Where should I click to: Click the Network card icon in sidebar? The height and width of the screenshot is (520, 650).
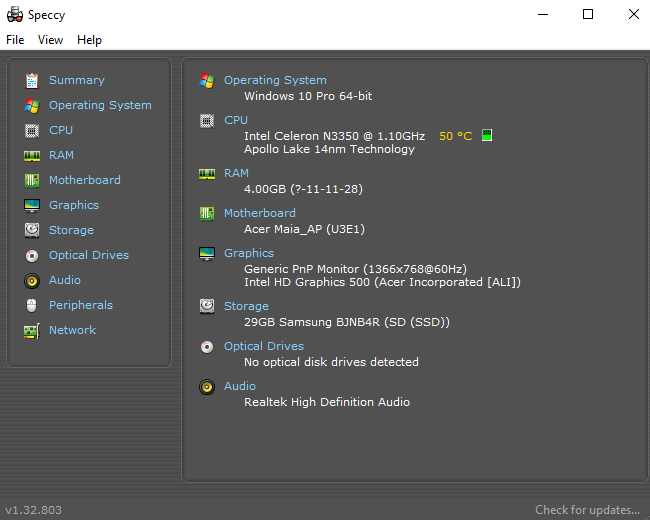[x=32, y=331]
